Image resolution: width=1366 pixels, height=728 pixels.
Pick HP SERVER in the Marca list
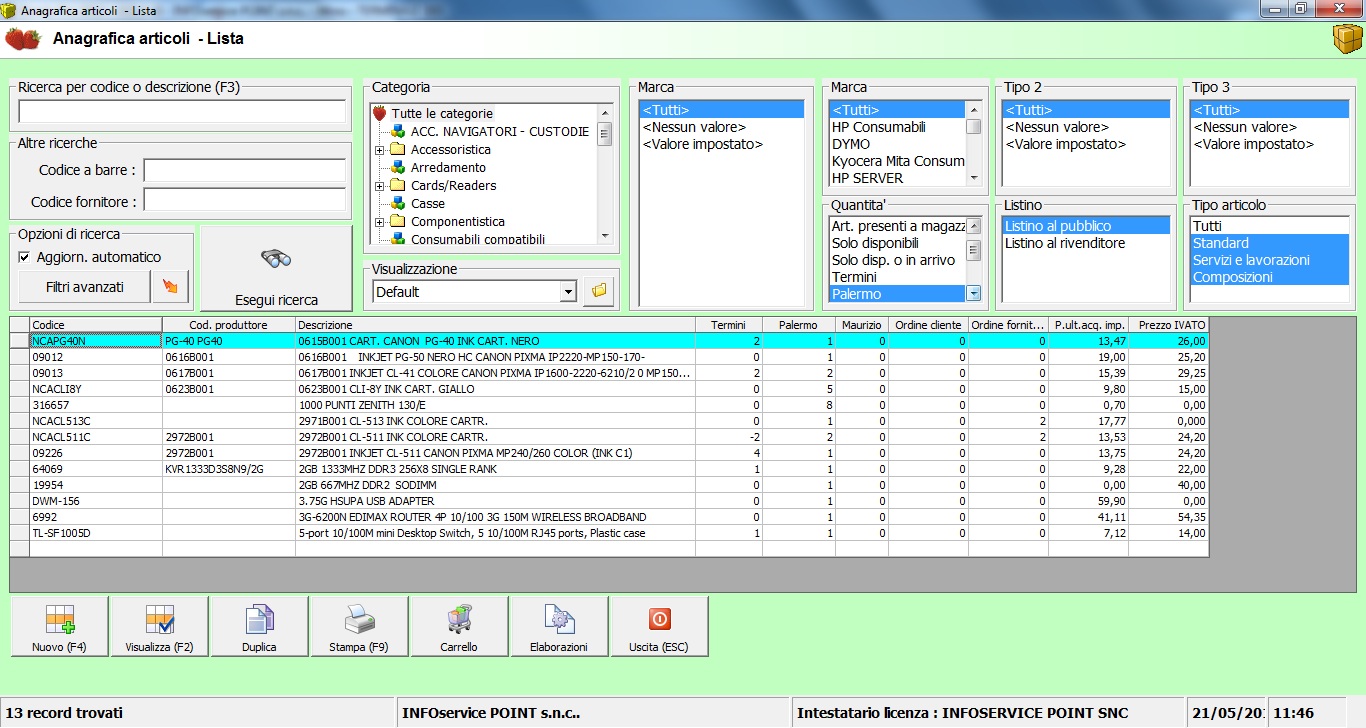[867, 178]
